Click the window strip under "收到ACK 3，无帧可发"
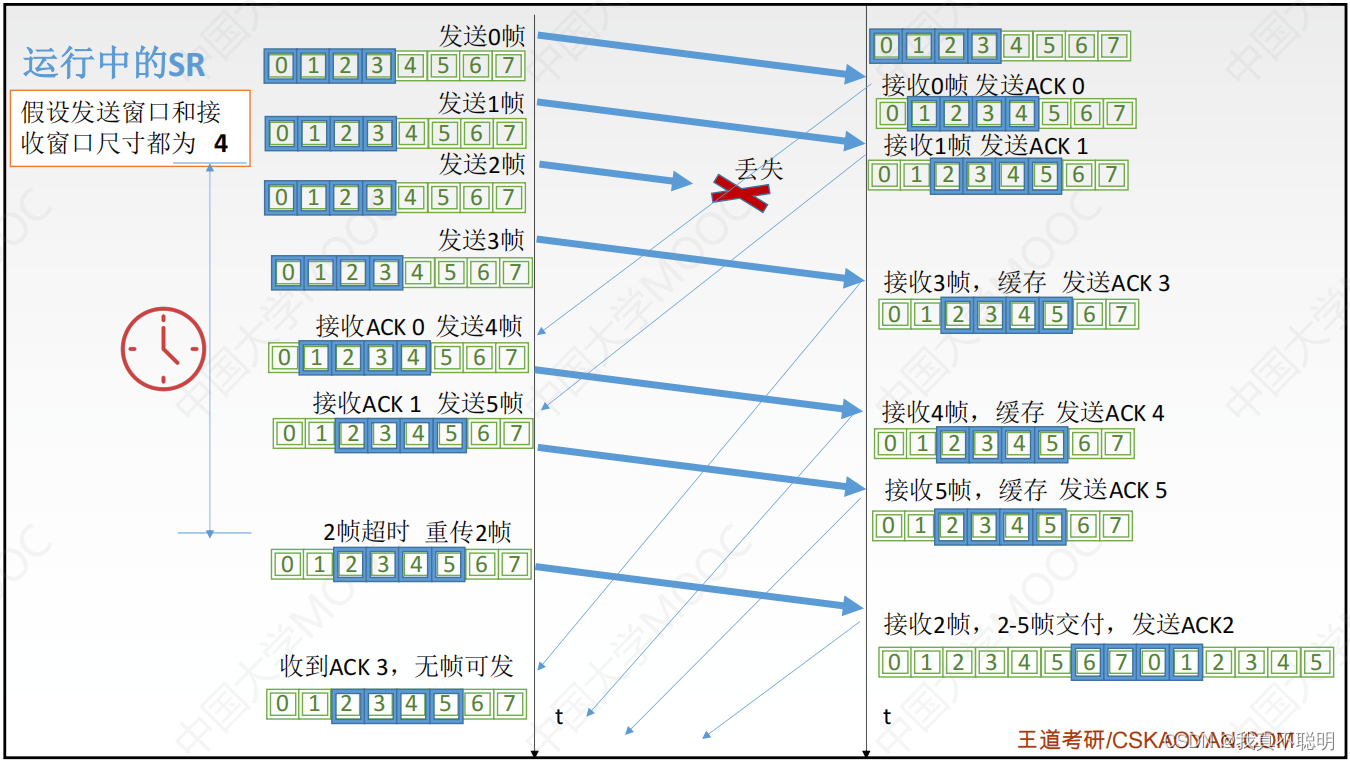Image resolution: width=1350 pixels, height=761 pixels. (x=396, y=704)
